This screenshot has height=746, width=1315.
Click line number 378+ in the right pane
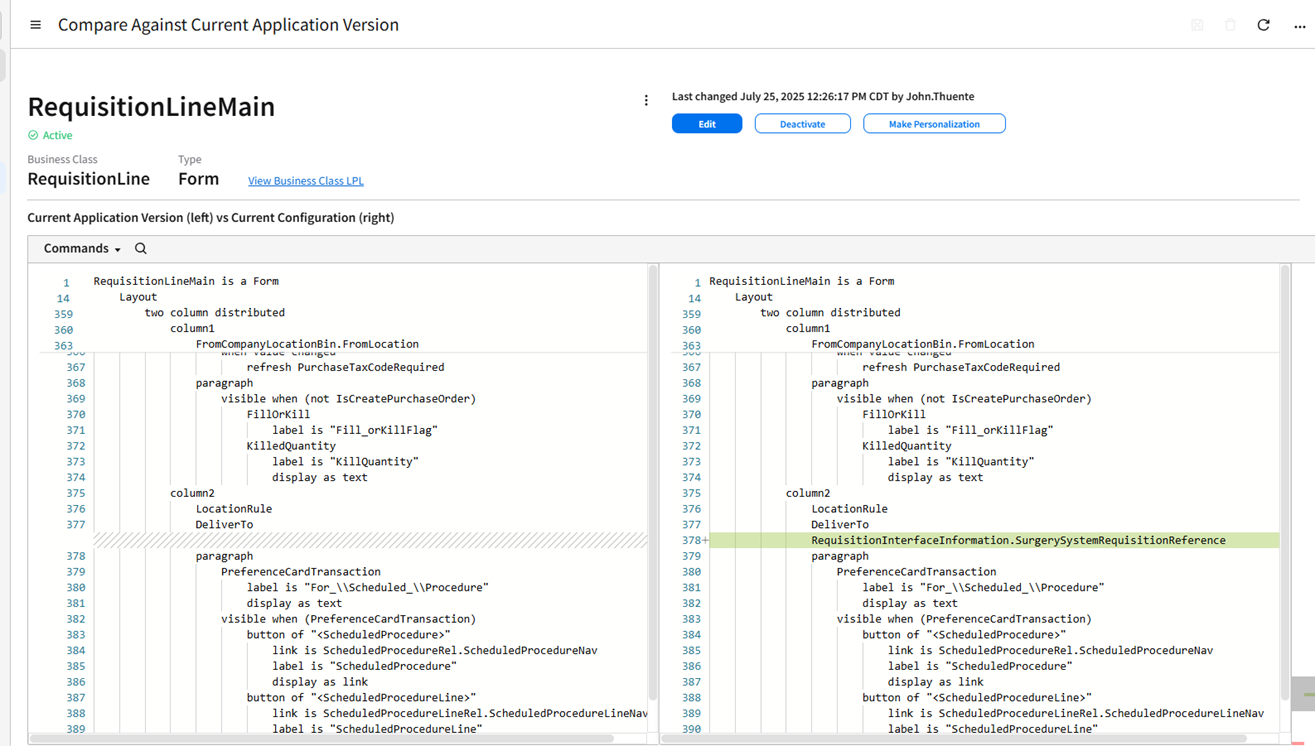click(694, 540)
